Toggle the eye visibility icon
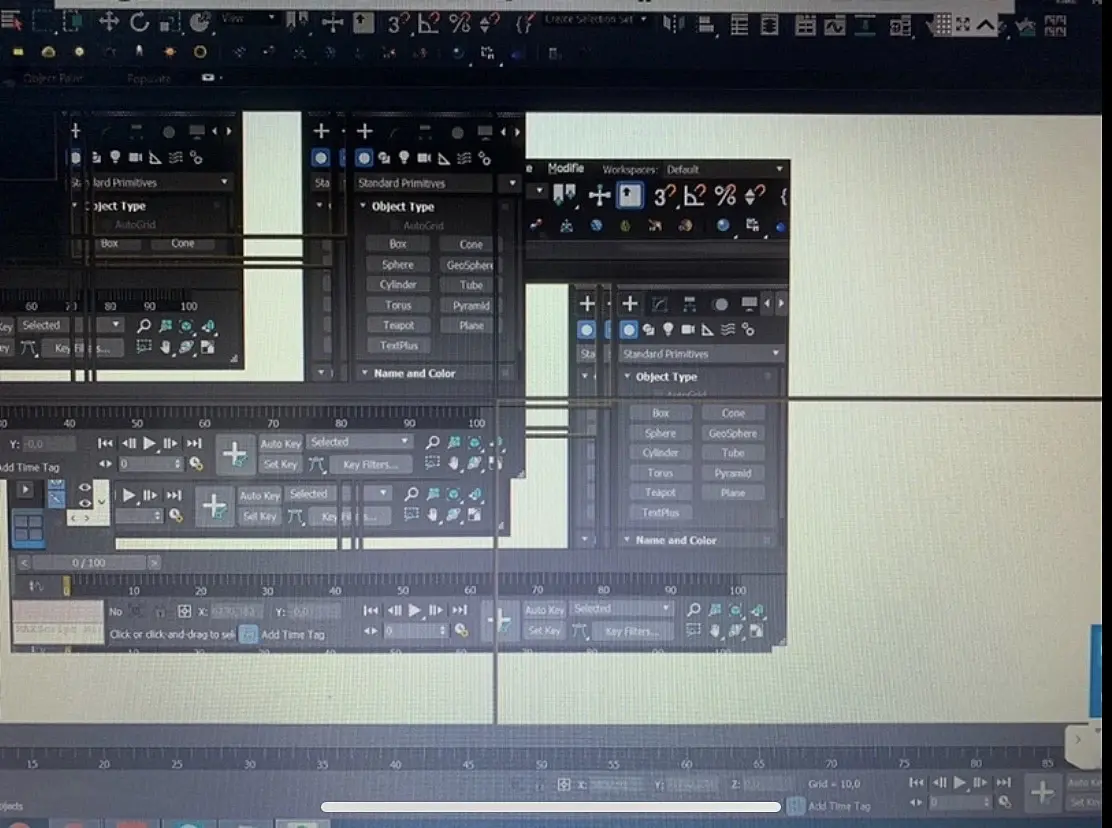Screen dimensions: 1112x828 [84, 487]
